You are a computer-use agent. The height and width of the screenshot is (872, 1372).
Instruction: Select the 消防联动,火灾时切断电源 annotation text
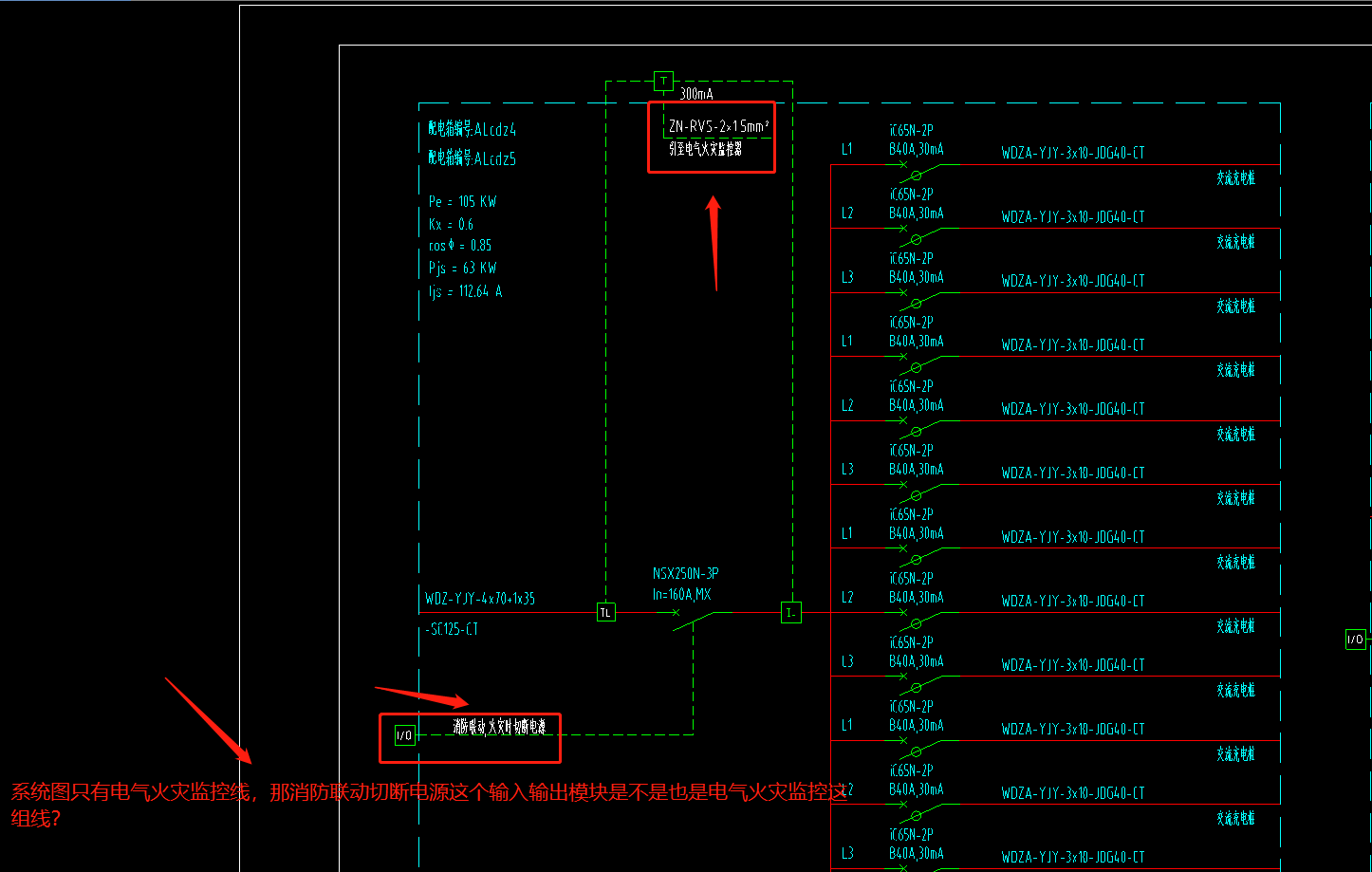pyautogui.click(x=499, y=727)
